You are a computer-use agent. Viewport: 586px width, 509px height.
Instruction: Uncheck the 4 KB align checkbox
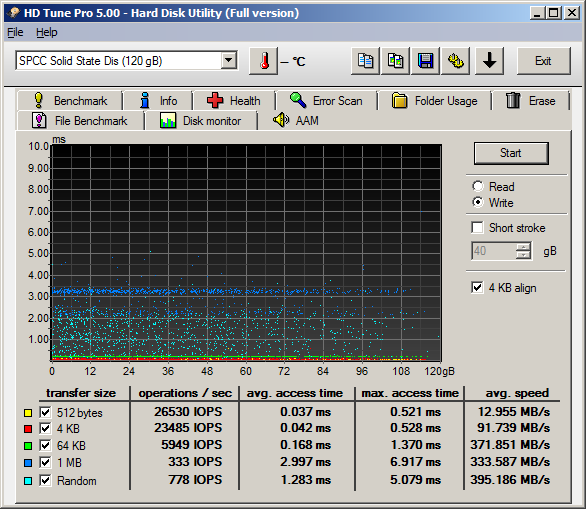coord(477,288)
